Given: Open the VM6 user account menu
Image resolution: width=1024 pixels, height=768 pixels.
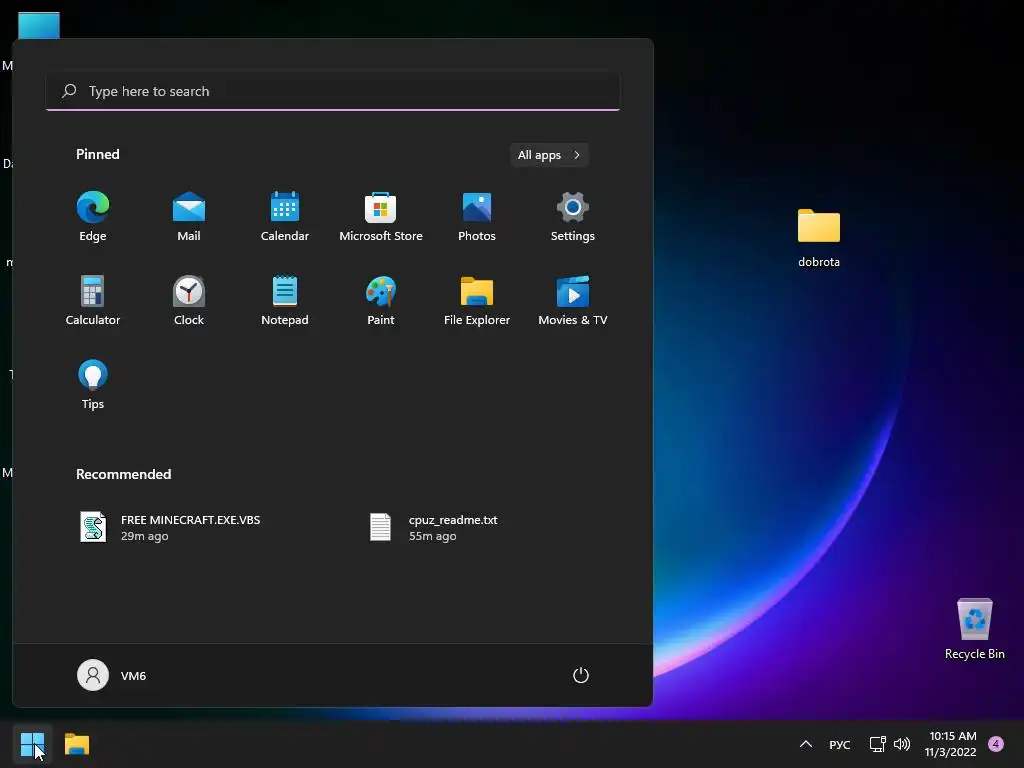Looking at the screenshot, I should 112,675.
